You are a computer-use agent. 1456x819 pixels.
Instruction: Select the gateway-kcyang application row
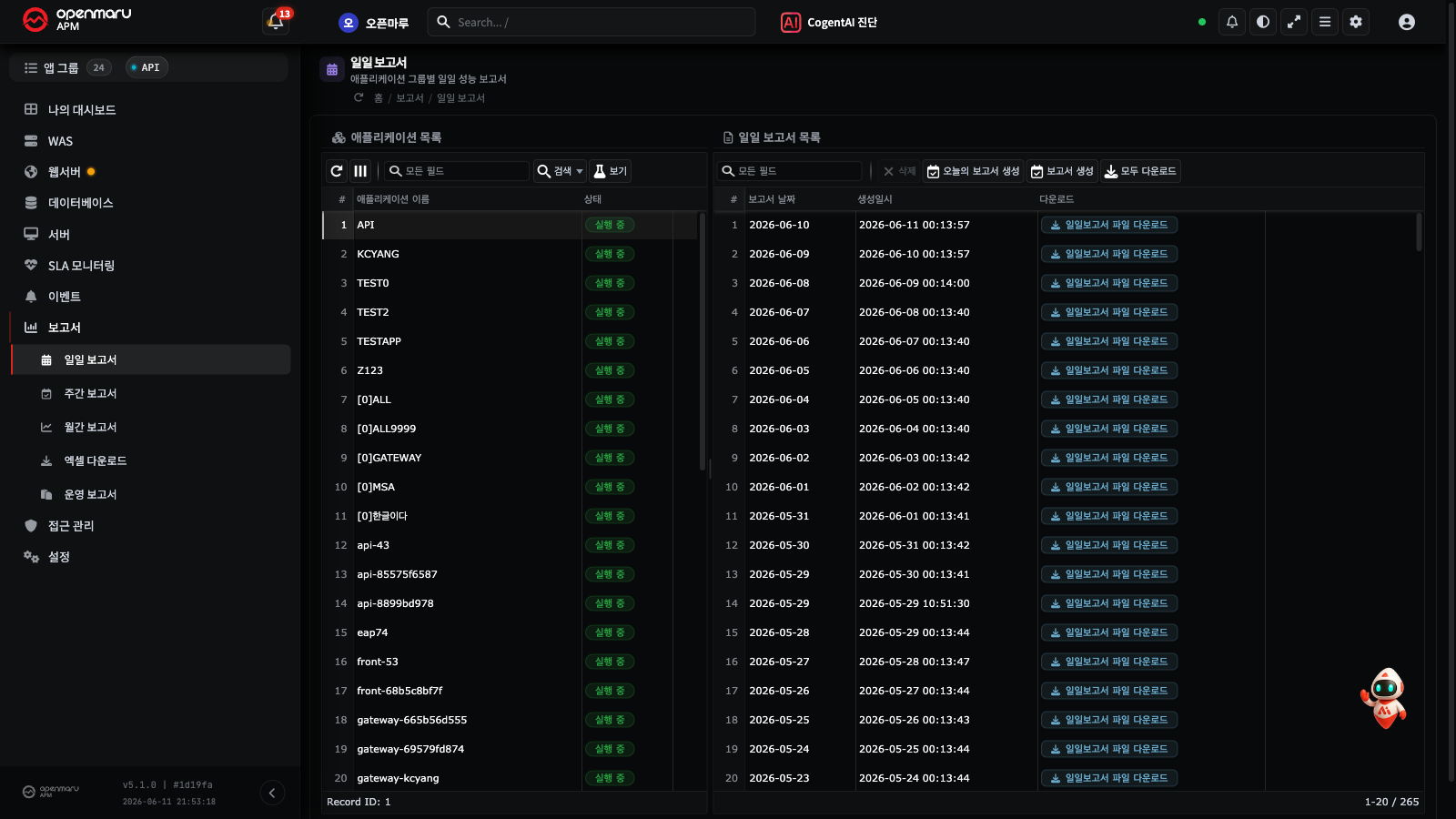(510, 778)
